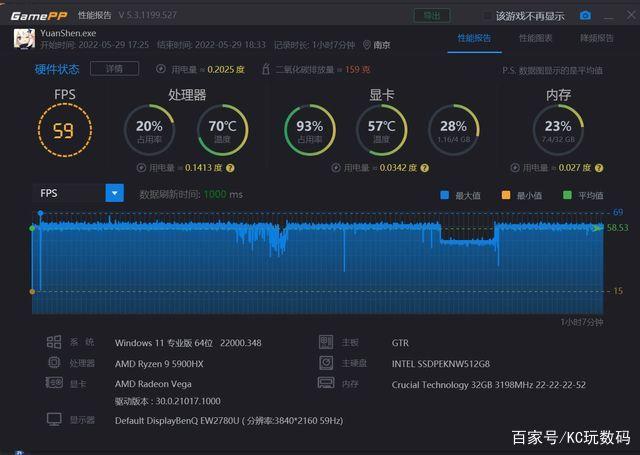Click the memory module icon
This screenshot has width=640, height=455.
(x=326, y=383)
